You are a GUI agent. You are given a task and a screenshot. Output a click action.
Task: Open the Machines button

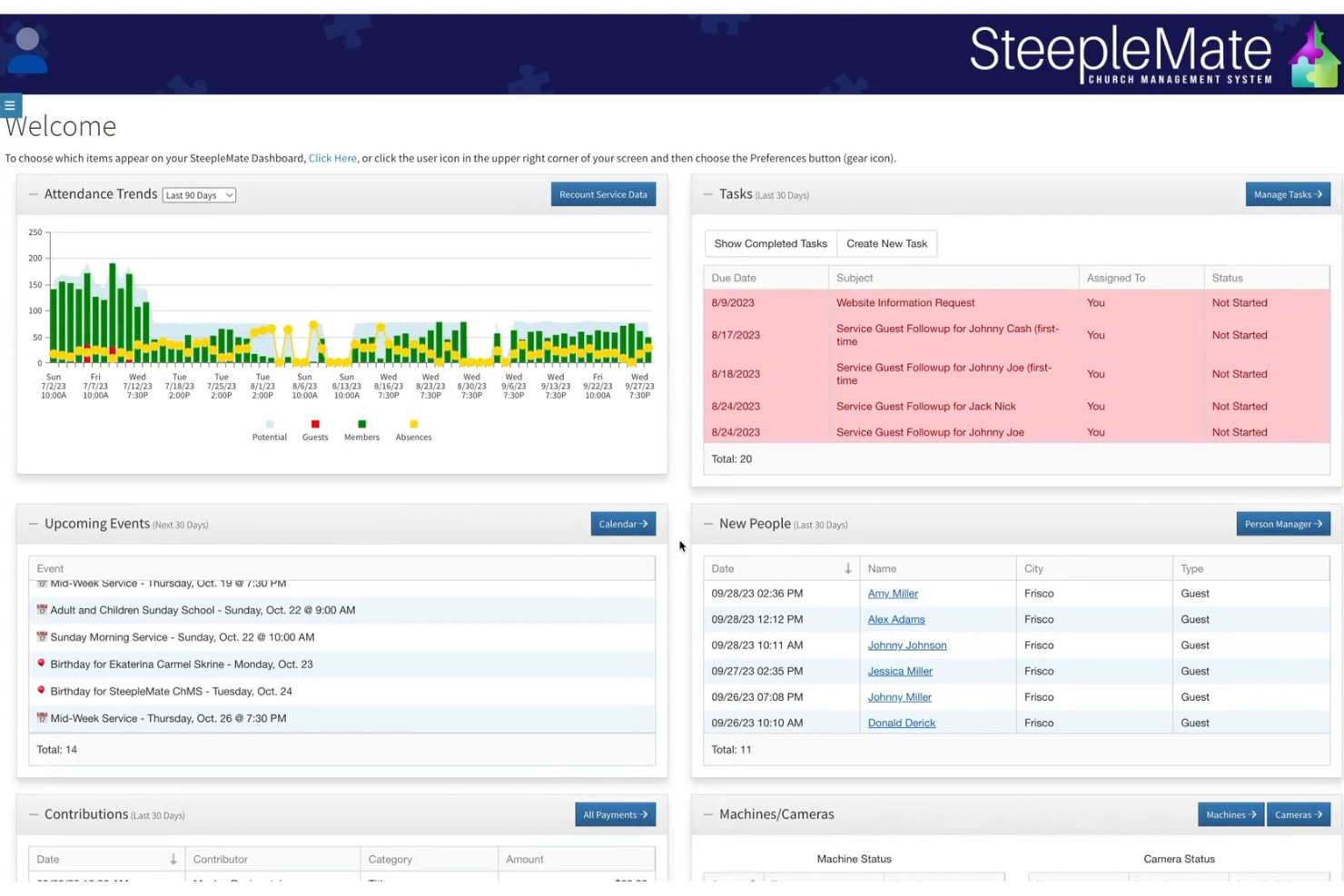coord(1230,814)
